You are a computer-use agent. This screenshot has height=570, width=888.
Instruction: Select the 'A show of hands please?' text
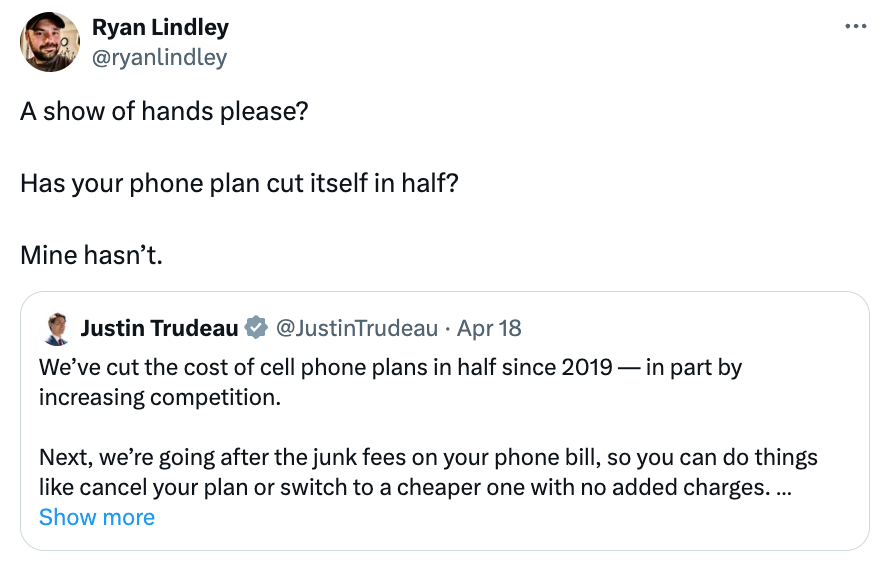click(x=164, y=111)
